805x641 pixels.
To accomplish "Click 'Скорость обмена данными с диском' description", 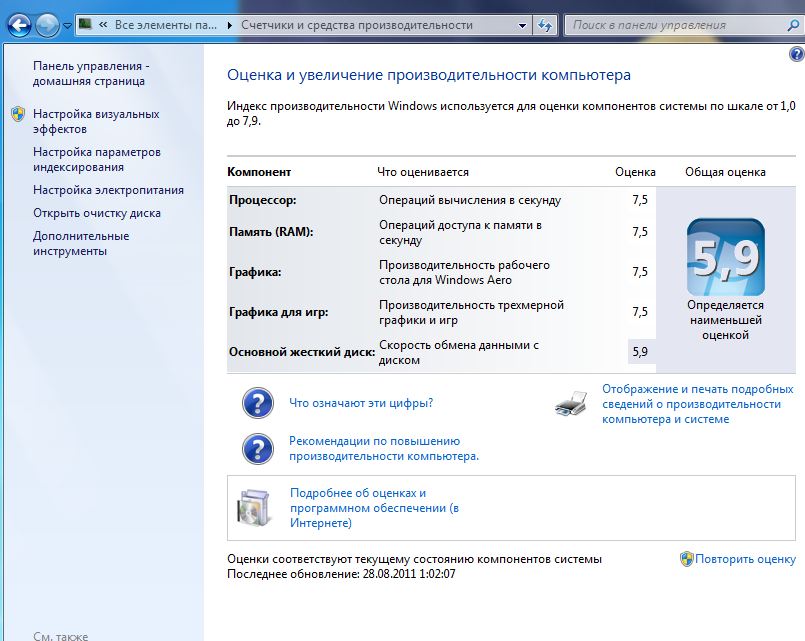I will 458,353.
